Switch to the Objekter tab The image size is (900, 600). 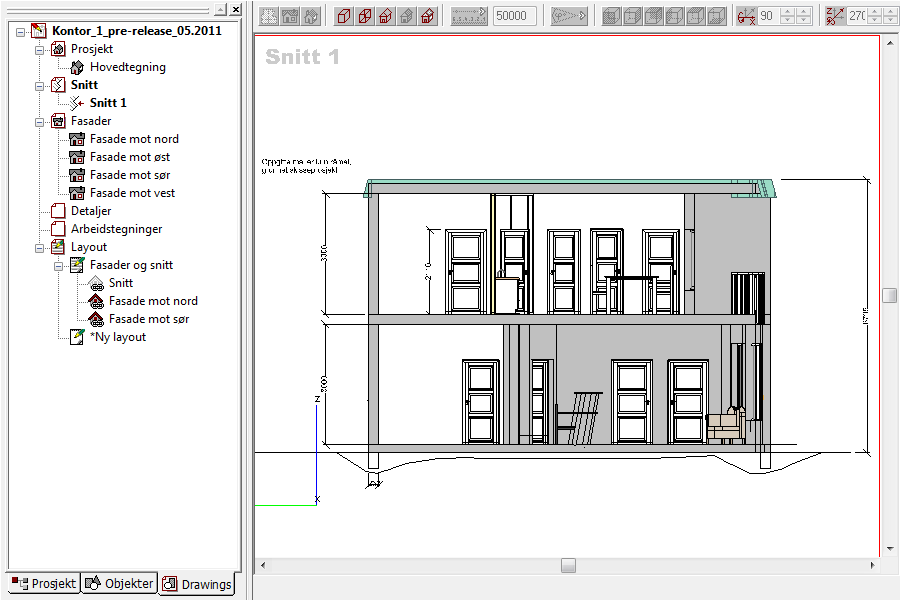pos(119,583)
